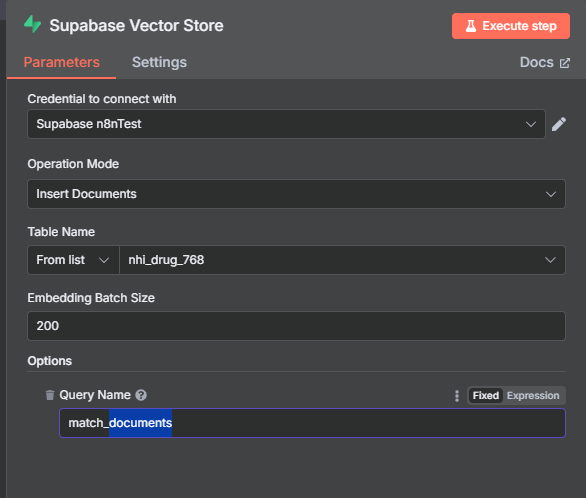The image size is (586, 498).
Task: Open the Docs link
Action: coord(545,62)
